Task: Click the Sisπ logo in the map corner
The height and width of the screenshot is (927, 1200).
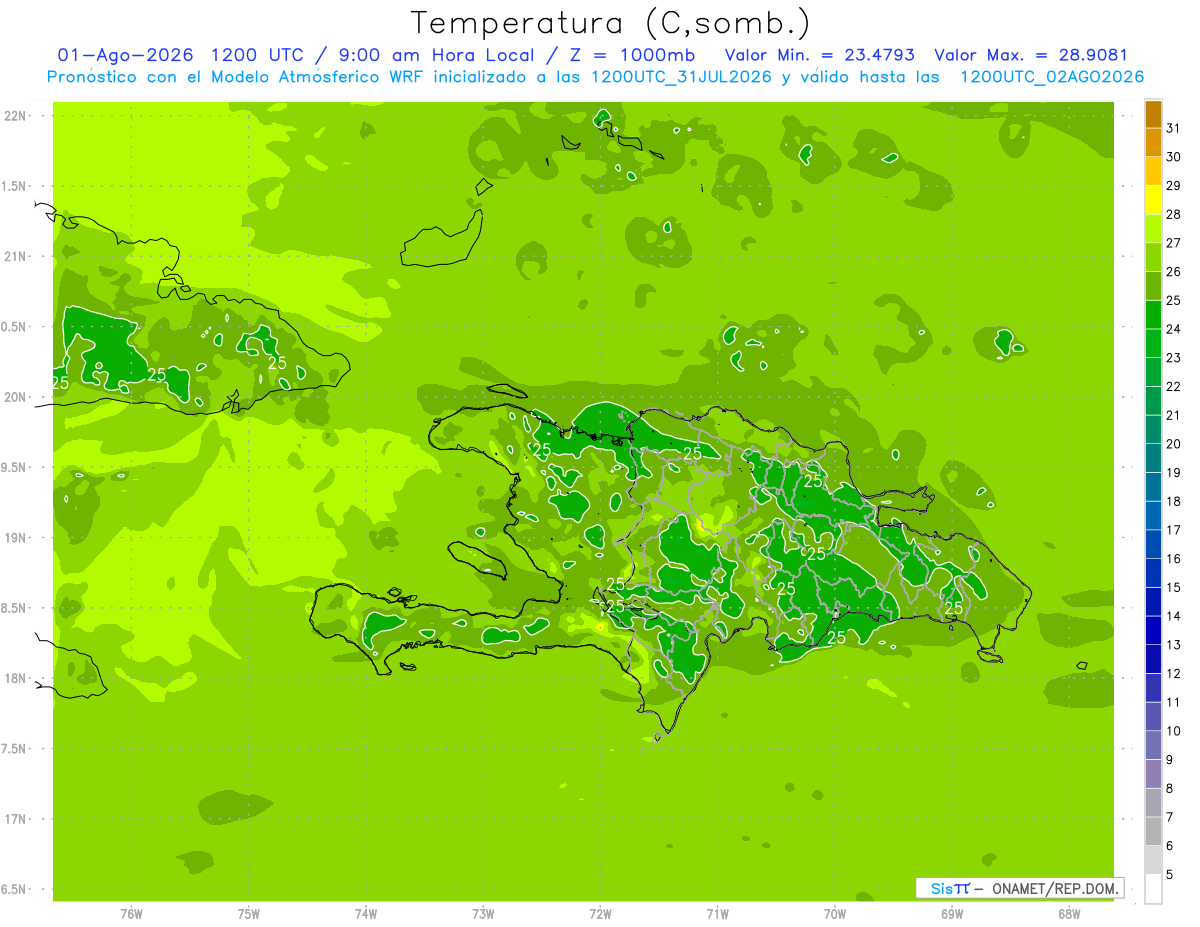Action: click(950, 888)
